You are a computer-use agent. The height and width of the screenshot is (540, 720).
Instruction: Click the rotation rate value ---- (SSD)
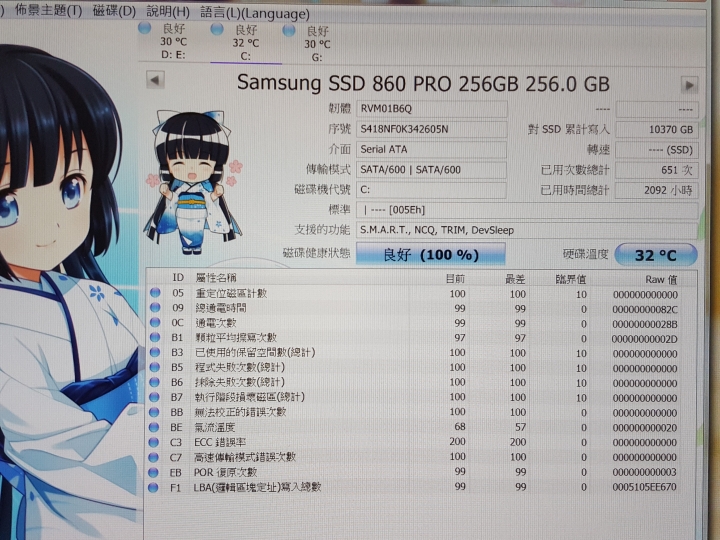coord(657,150)
